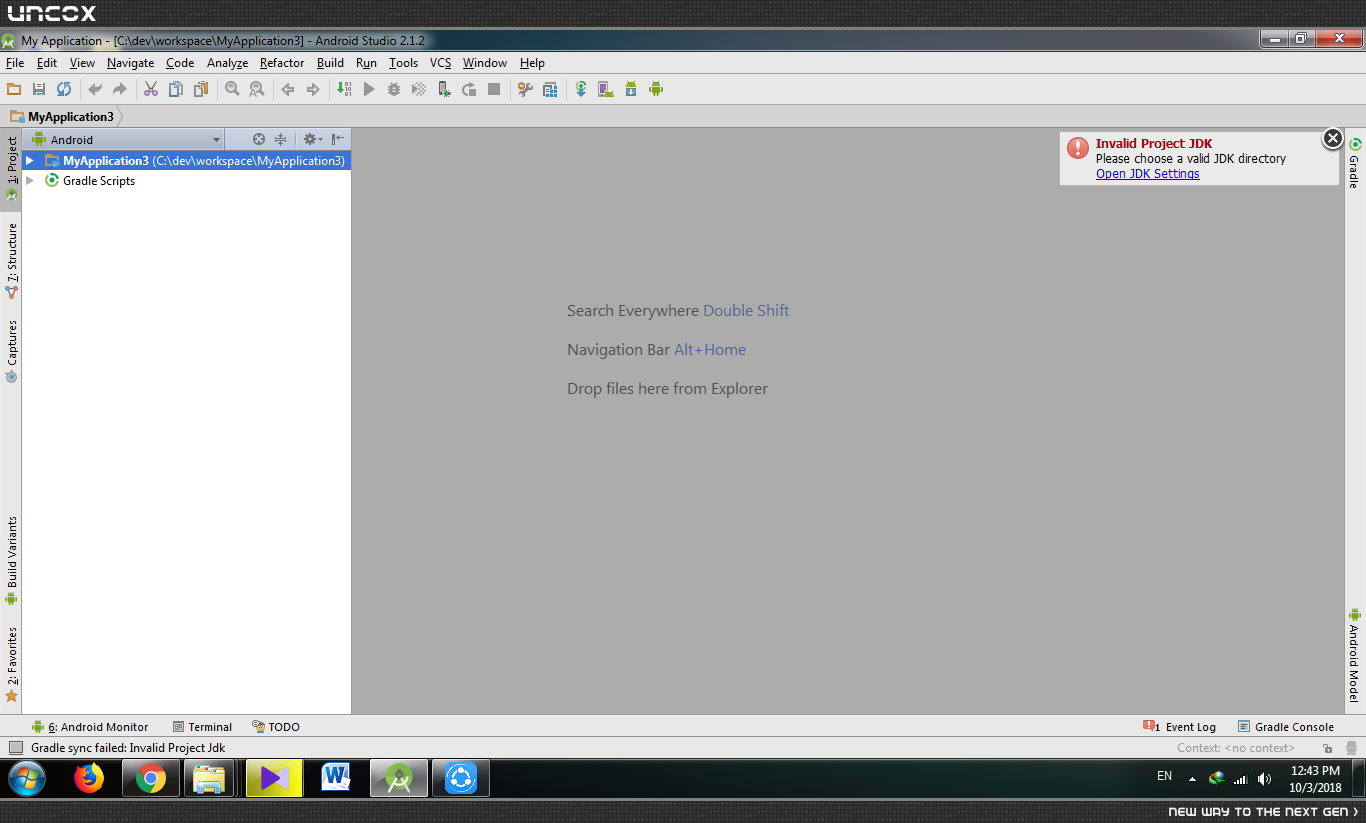Open the VCS menu
This screenshot has width=1366, height=823.
click(441, 63)
